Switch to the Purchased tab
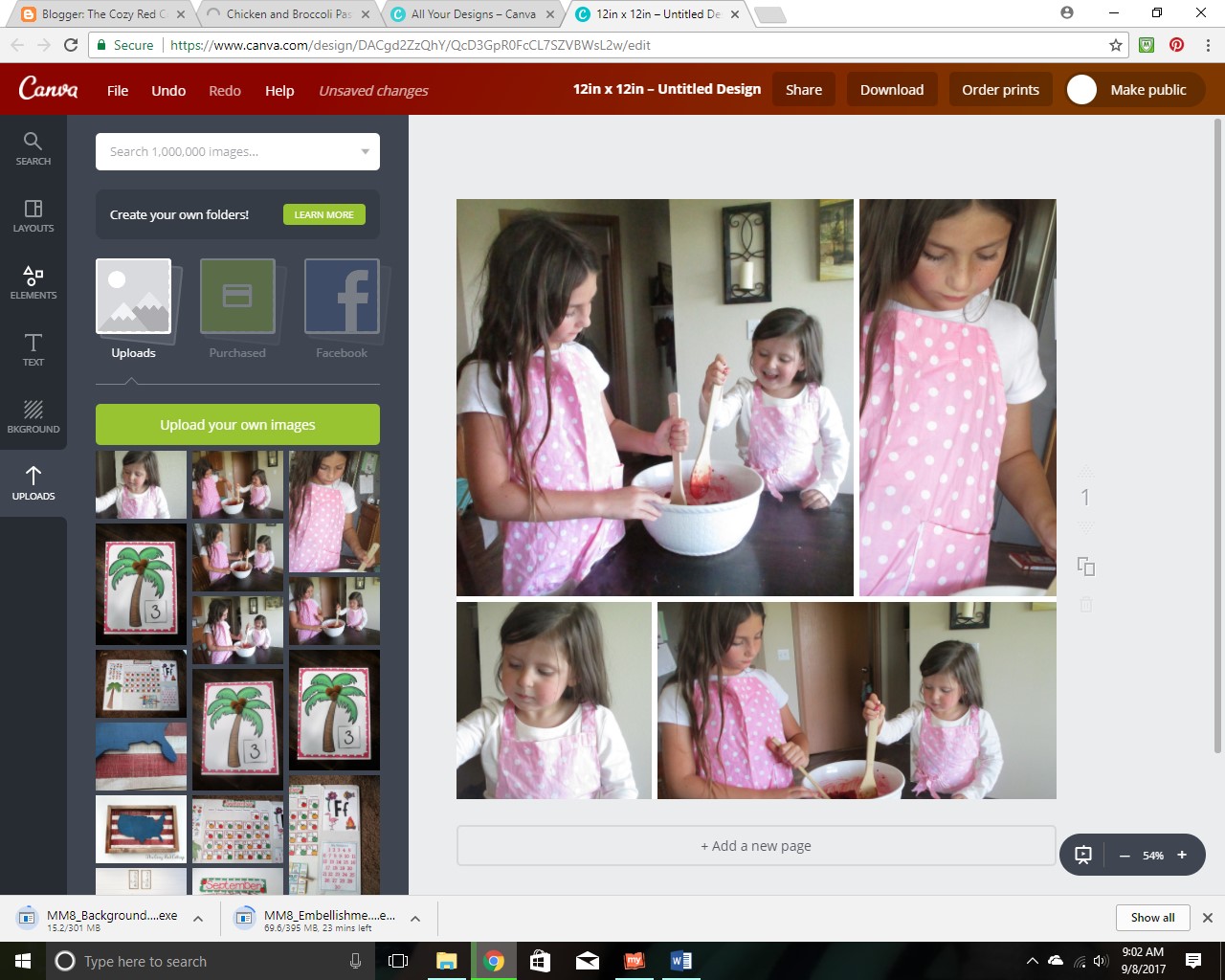Screen dimensions: 1225x980 237,308
